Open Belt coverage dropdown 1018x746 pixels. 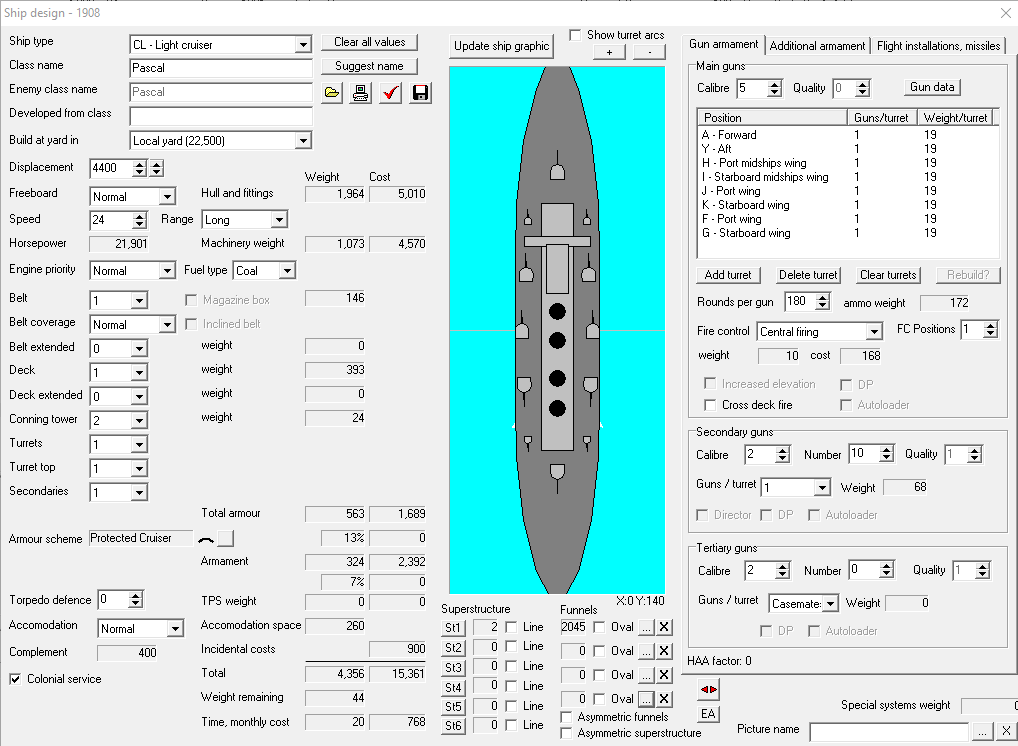(x=168, y=325)
